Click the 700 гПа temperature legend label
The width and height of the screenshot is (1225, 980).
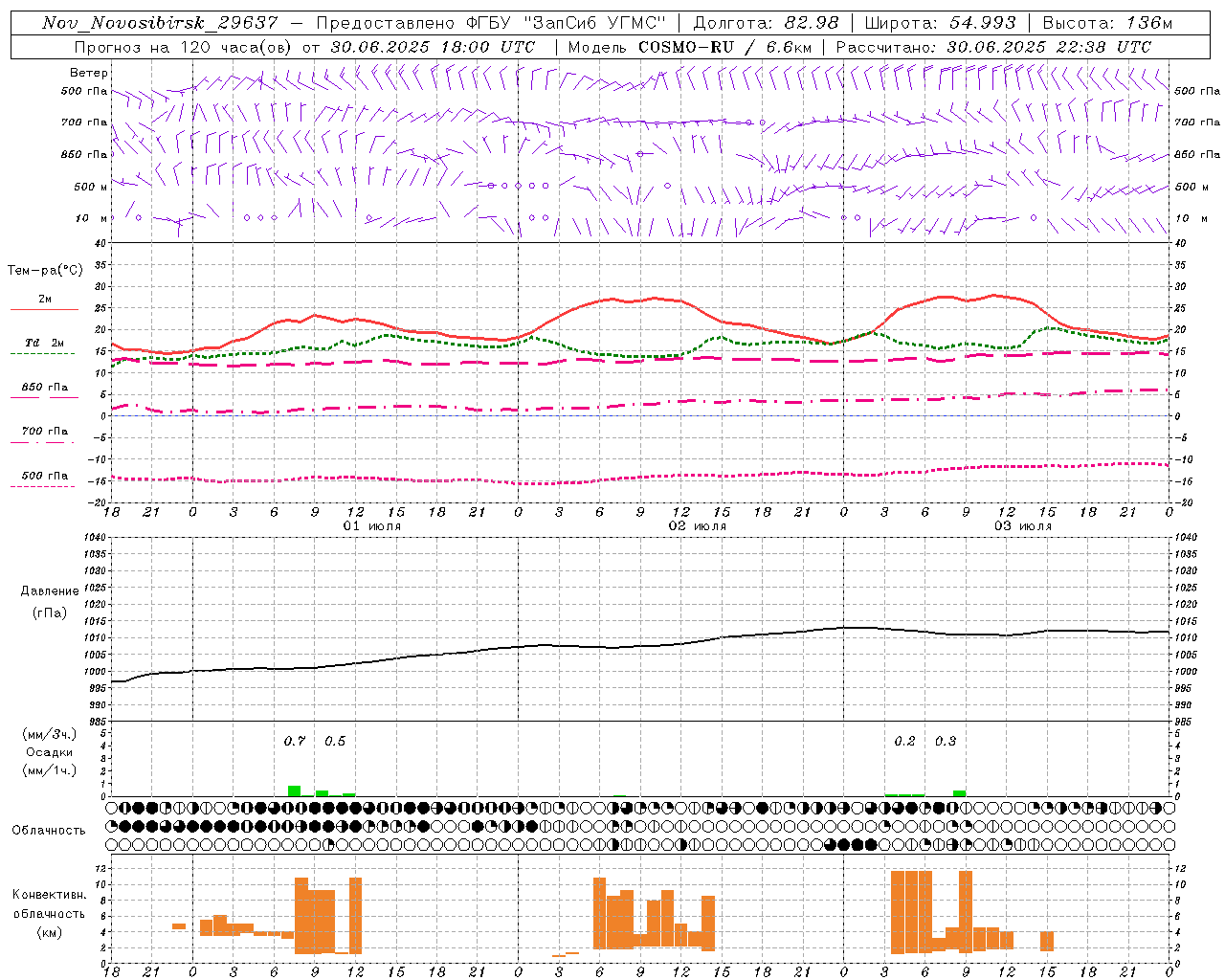pos(45,432)
